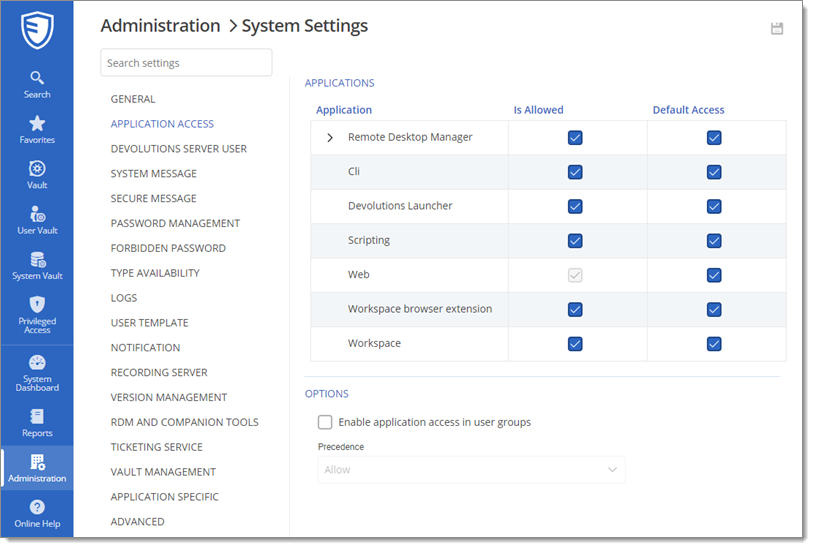Viewport: 813px width, 548px height.
Task: Open Administration in the sidebar
Action: pyautogui.click(x=37, y=468)
